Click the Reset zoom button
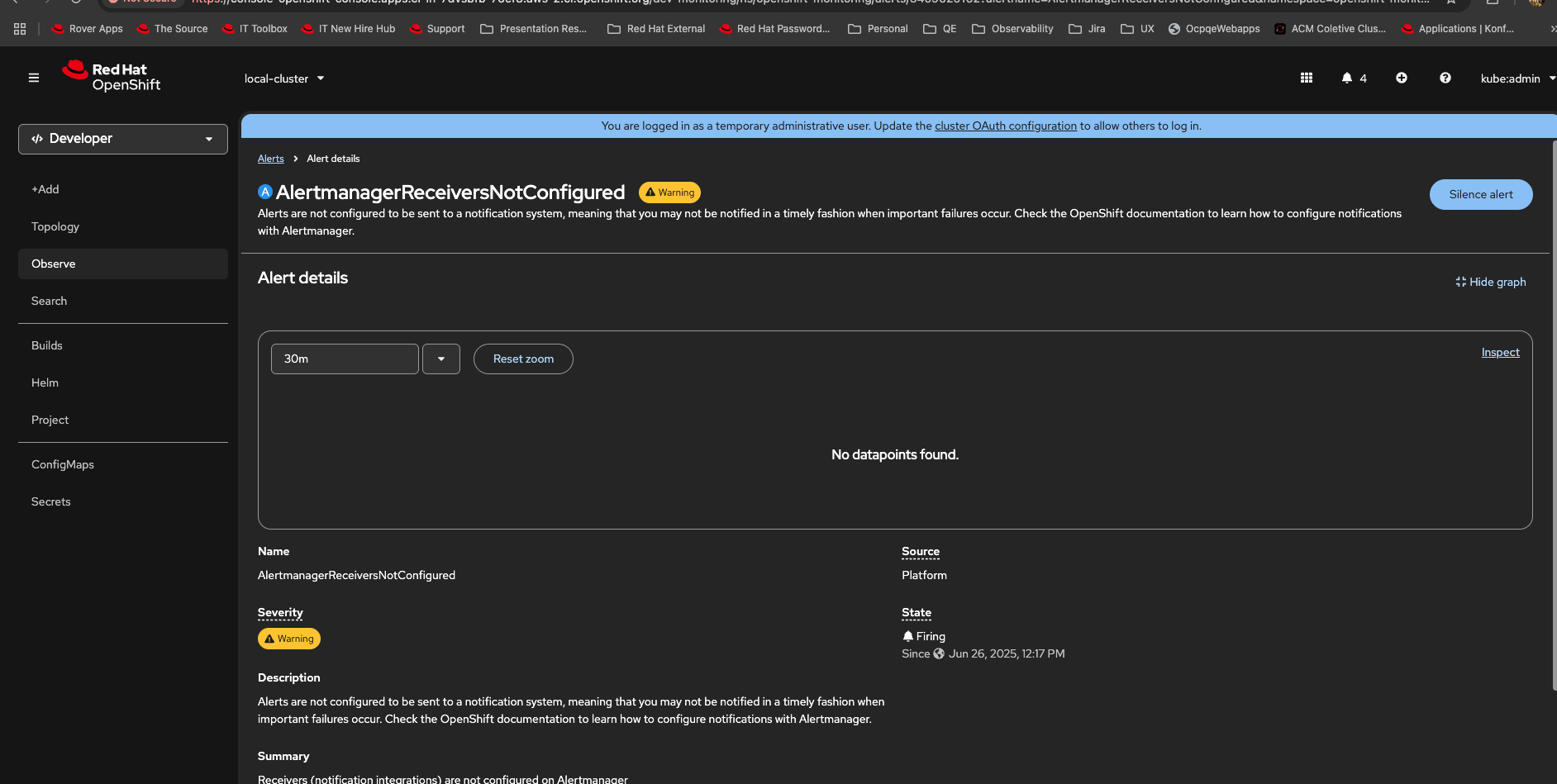 [x=523, y=359]
